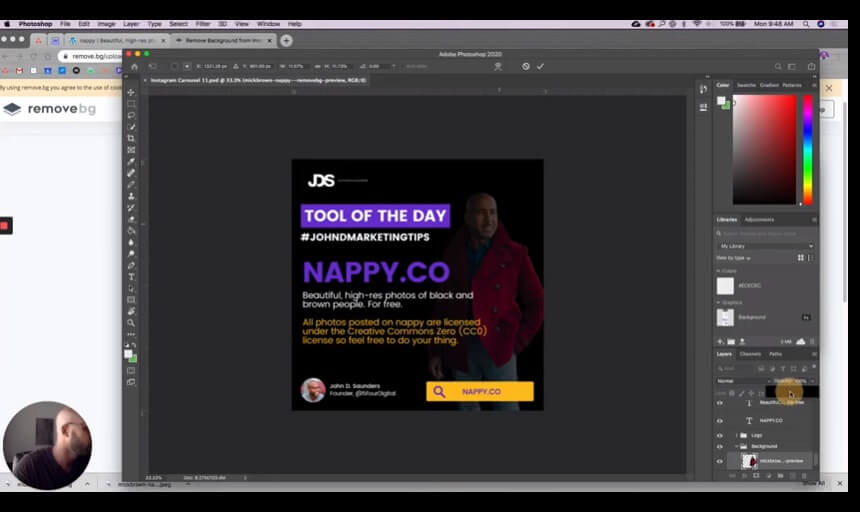Select the Clone Stamp tool
Image resolution: width=860 pixels, height=512 pixels.
coord(131,196)
